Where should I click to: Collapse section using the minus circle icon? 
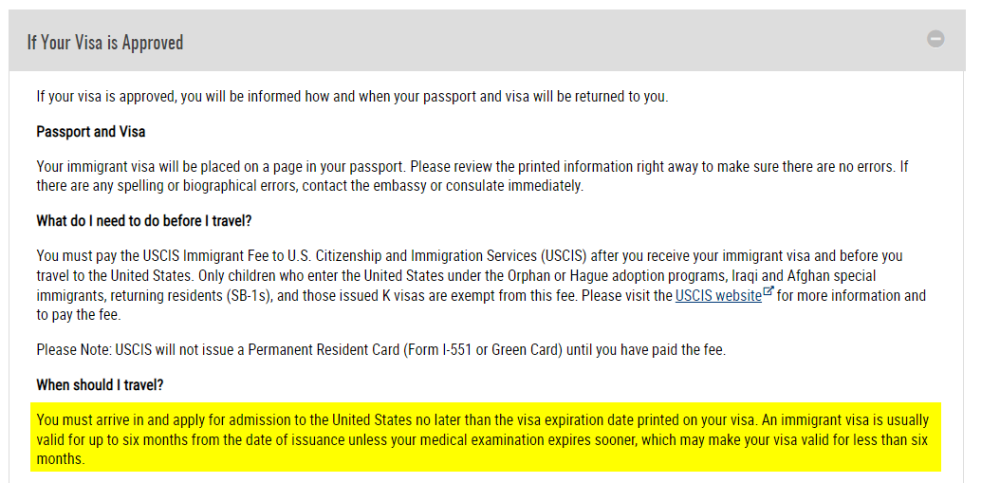click(936, 39)
